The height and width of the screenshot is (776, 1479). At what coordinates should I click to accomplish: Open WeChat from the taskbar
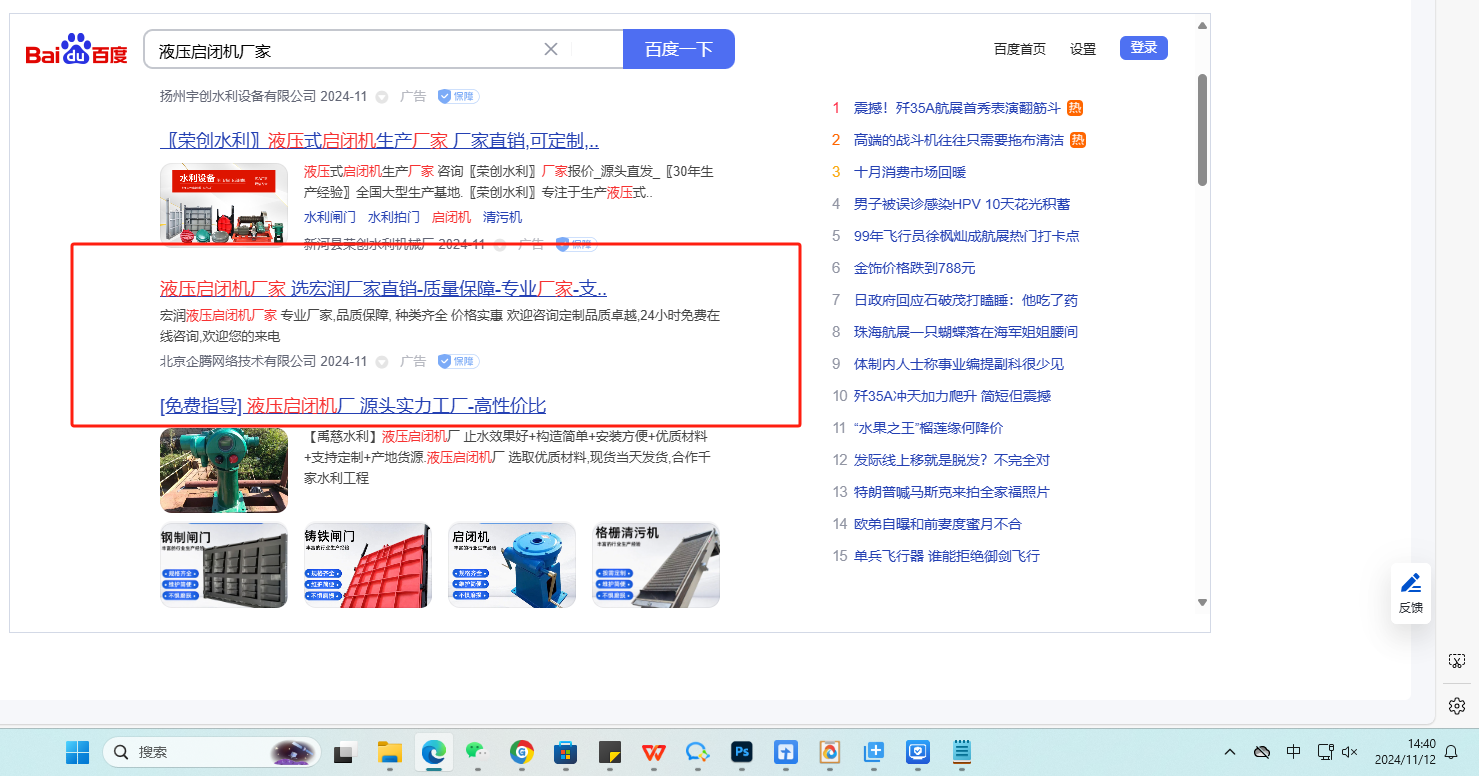[477, 752]
